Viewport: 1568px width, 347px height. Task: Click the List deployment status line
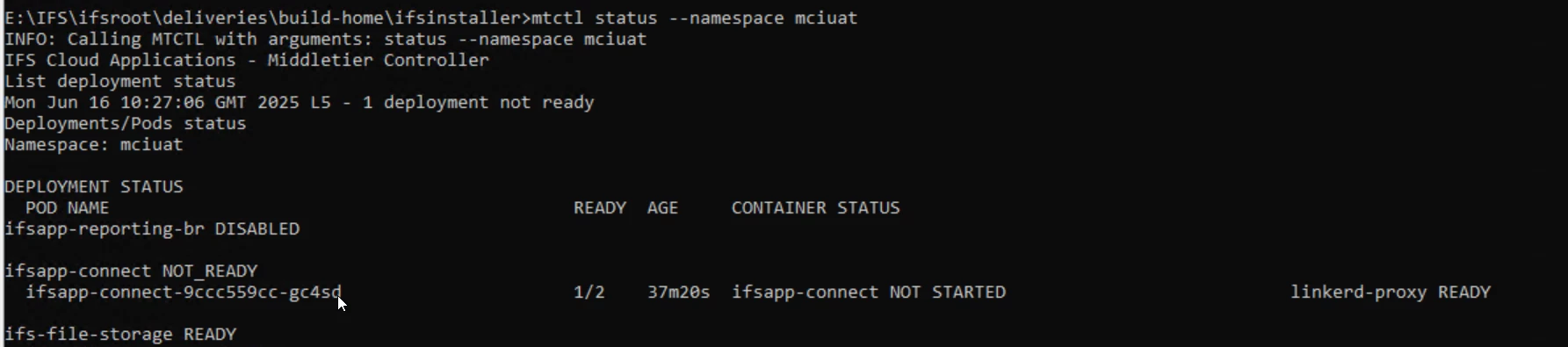point(120,81)
